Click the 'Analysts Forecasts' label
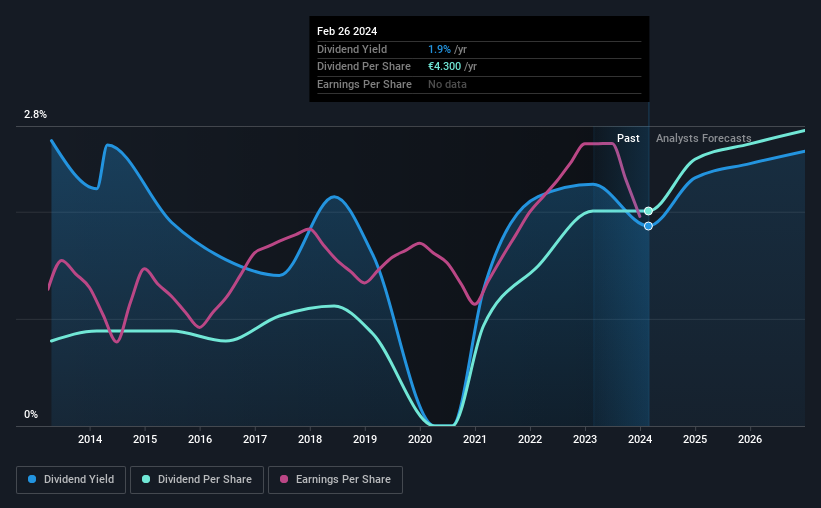 click(x=703, y=138)
